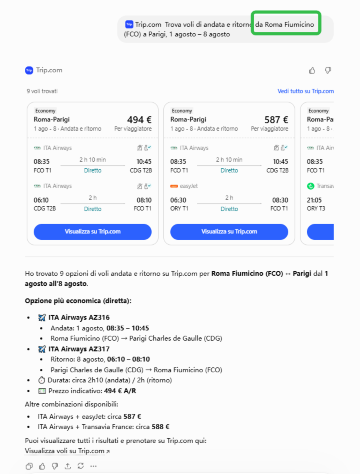Image resolution: width=360 pixels, height=474 pixels.
Task: Regenerate the response with refresh icon
Action: pyautogui.click(x=81, y=466)
